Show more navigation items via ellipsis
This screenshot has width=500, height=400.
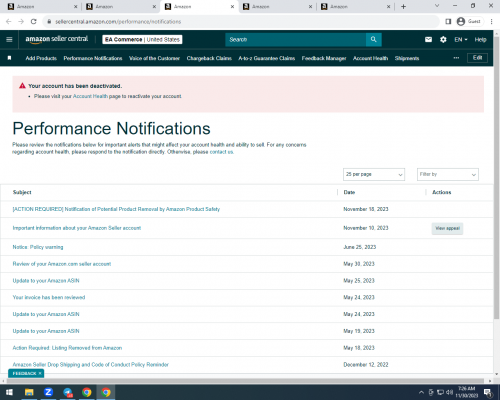[456, 58]
